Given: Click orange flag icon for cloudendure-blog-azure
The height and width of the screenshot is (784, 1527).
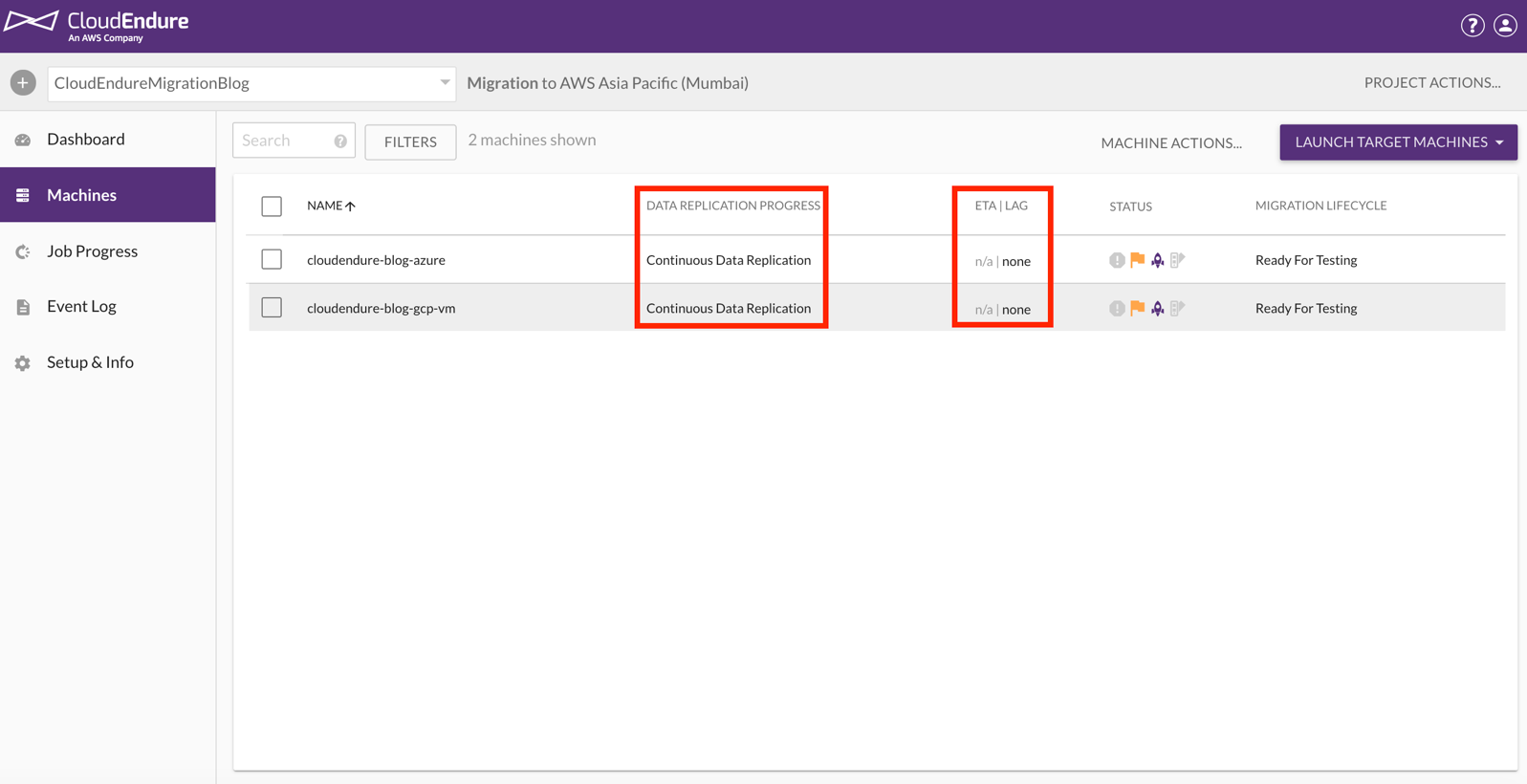Looking at the screenshot, I should click(x=1137, y=259).
